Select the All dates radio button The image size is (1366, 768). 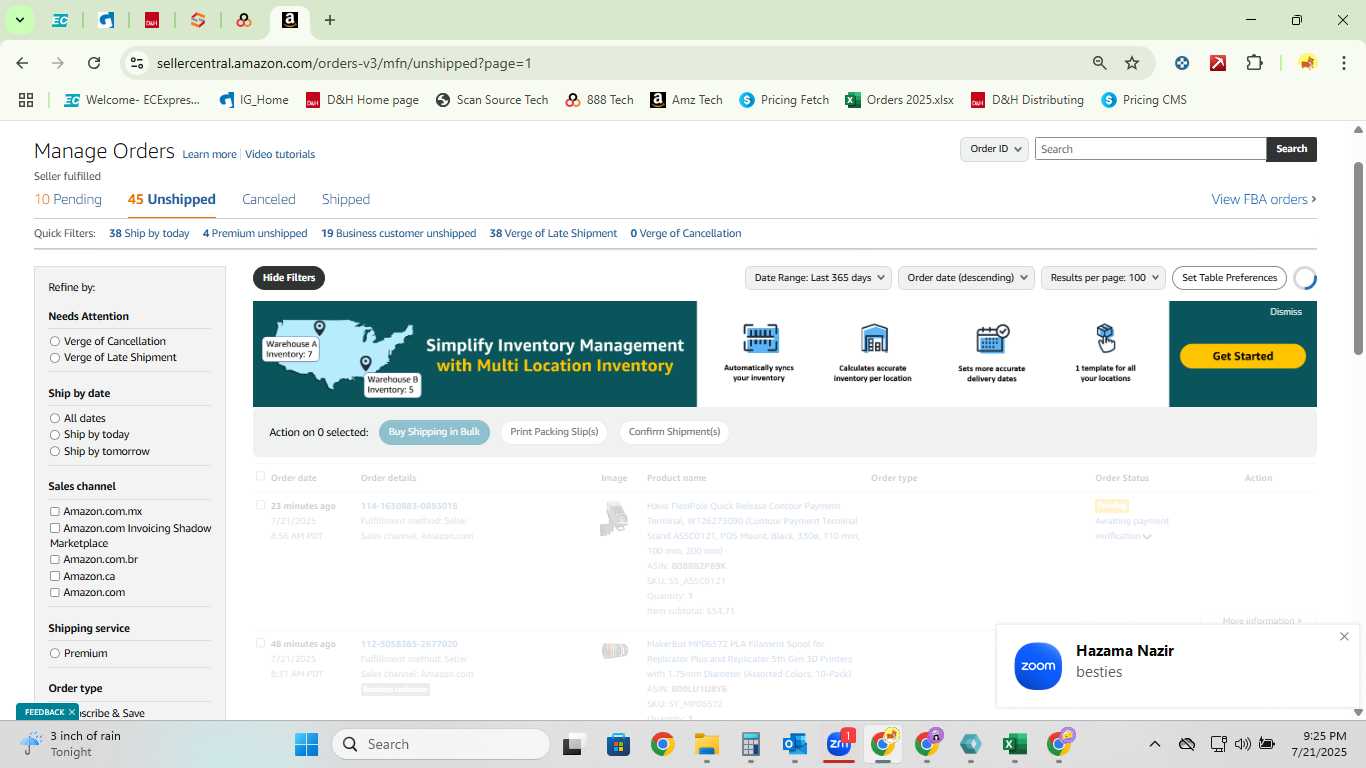(x=55, y=418)
